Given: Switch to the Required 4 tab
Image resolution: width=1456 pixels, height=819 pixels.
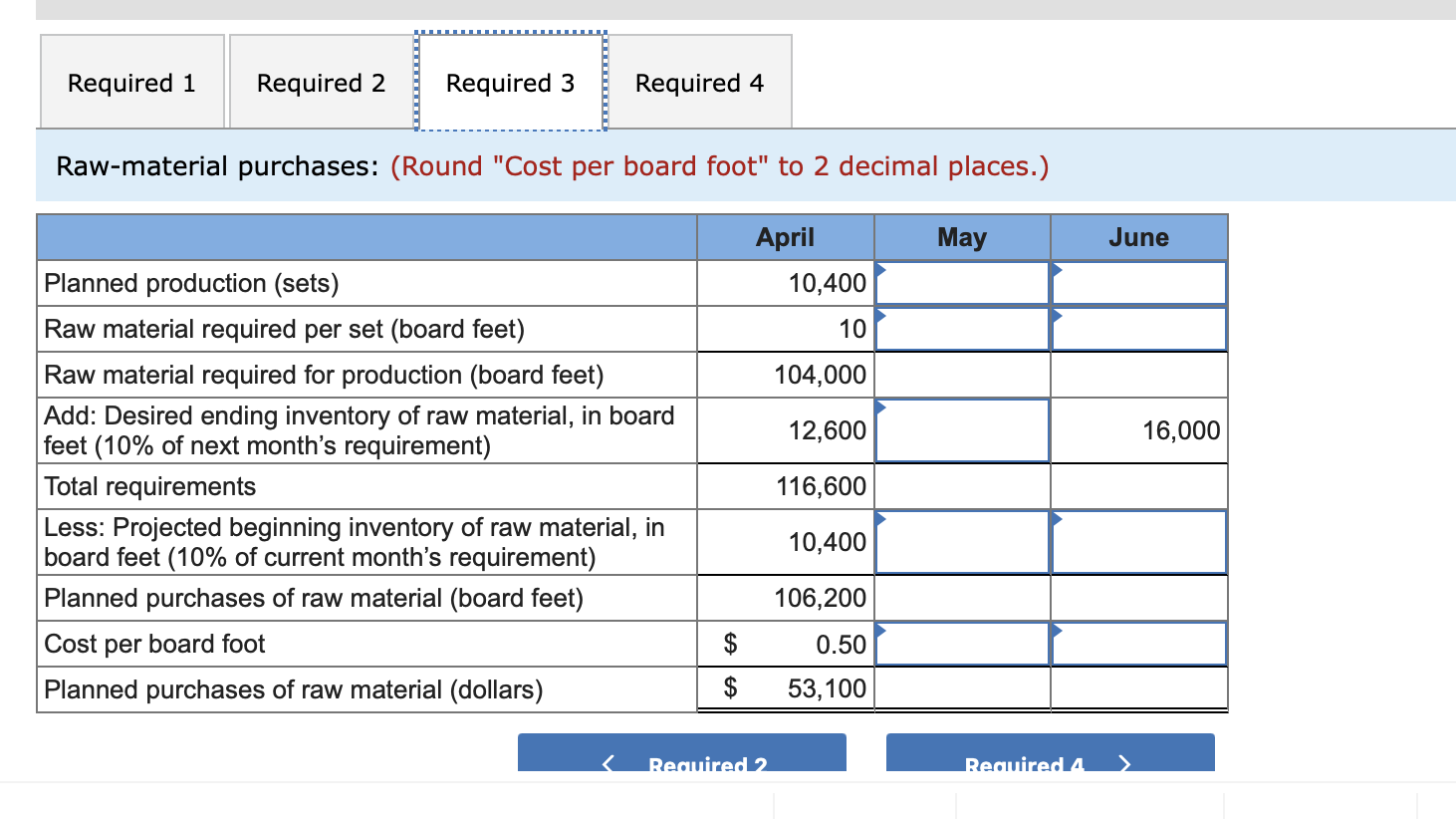Looking at the screenshot, I should point(699,82).
